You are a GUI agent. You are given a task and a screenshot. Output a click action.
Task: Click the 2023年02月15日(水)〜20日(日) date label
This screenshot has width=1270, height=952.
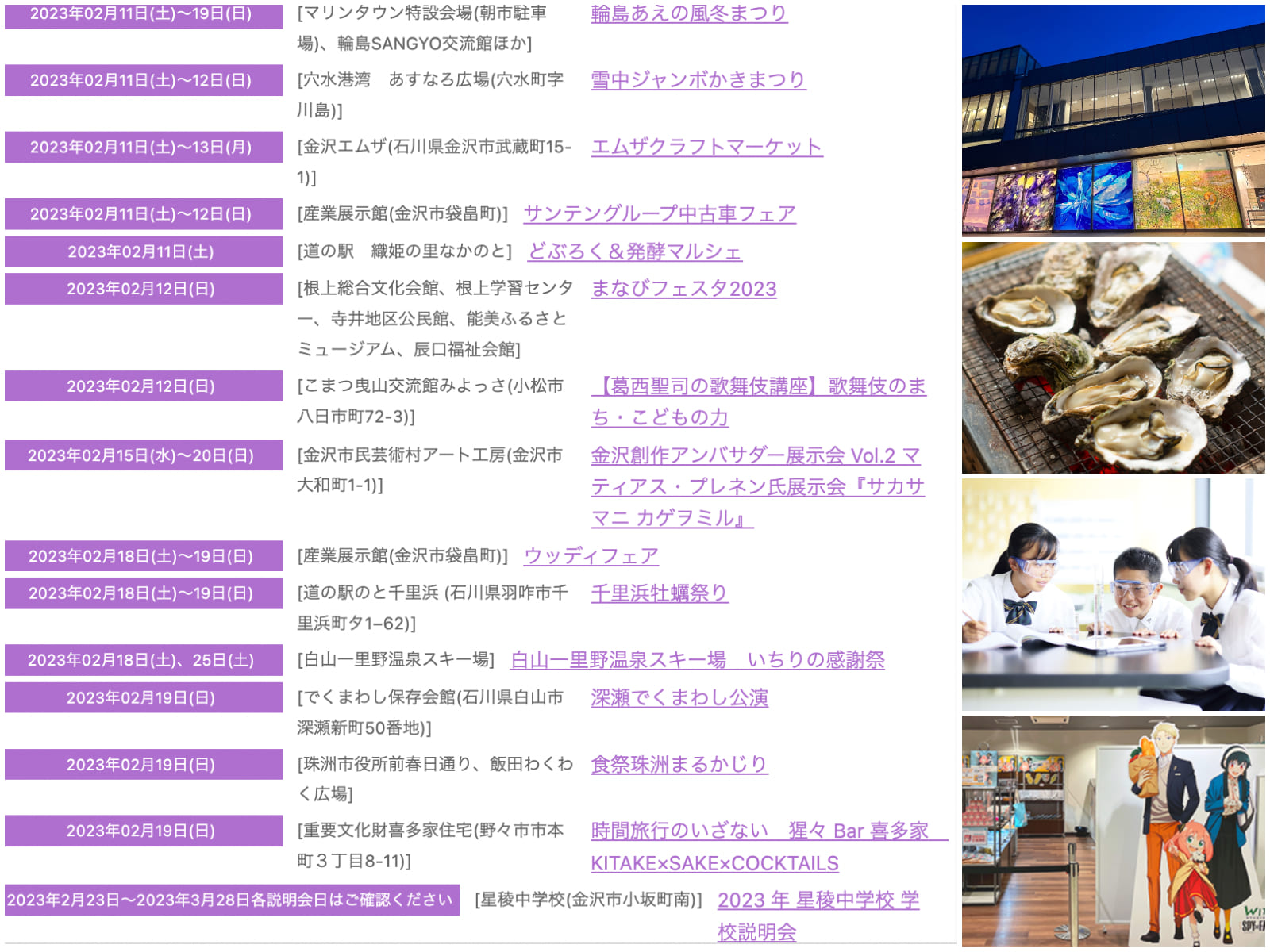click(x=141, y=455)
